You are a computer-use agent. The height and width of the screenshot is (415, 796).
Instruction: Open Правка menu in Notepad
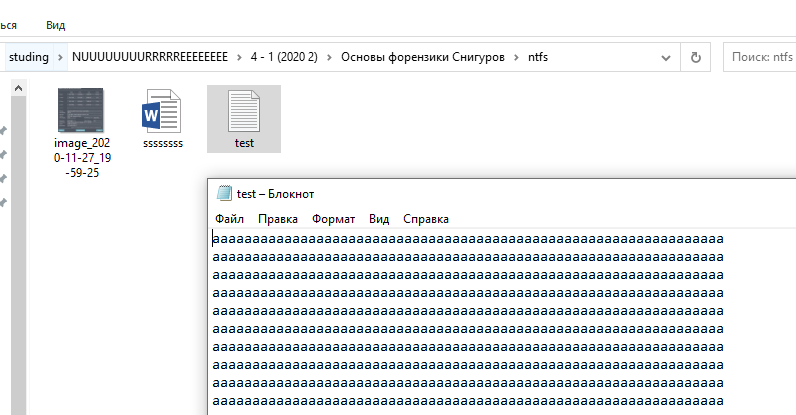click(278, 219)
